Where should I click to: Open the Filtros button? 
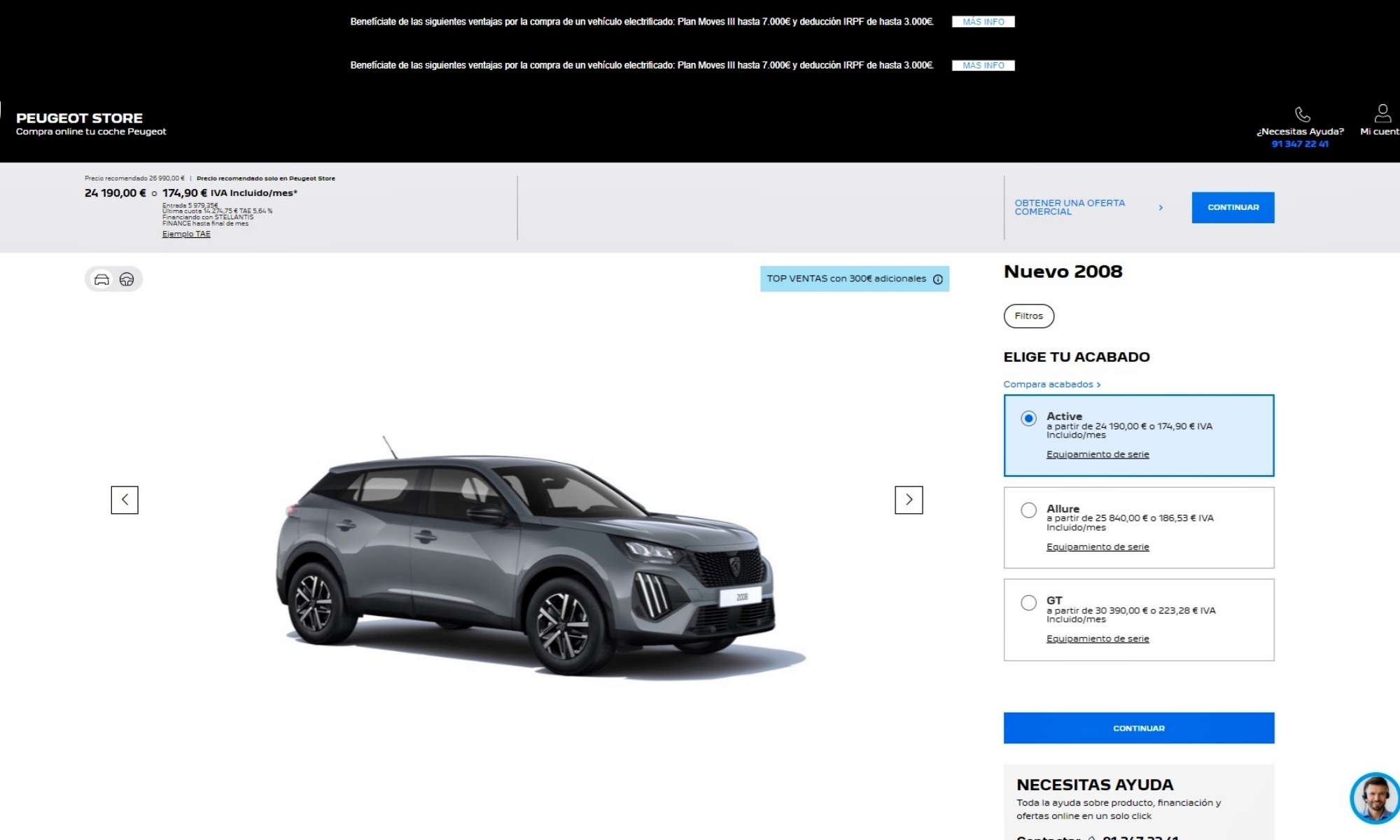(x=1029, y=316)
